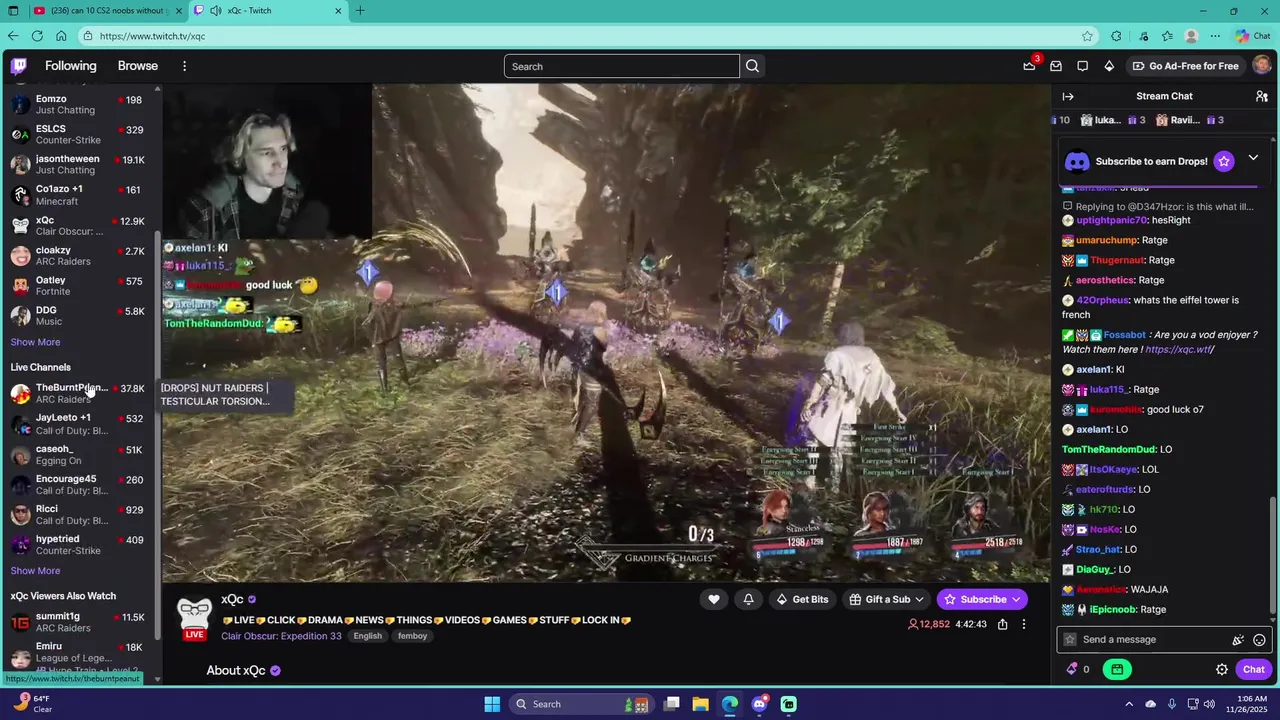Screen dimensions: 1280x720
Task: Select the xQc - Twitch browser tab
Action: tap(268, 11)
